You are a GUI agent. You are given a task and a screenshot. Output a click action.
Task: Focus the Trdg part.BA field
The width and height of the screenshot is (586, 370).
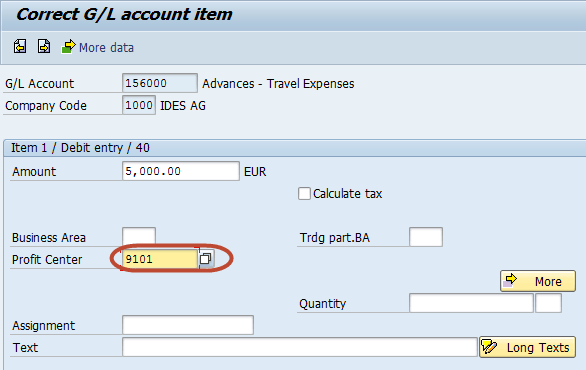(x=426, y=237)
